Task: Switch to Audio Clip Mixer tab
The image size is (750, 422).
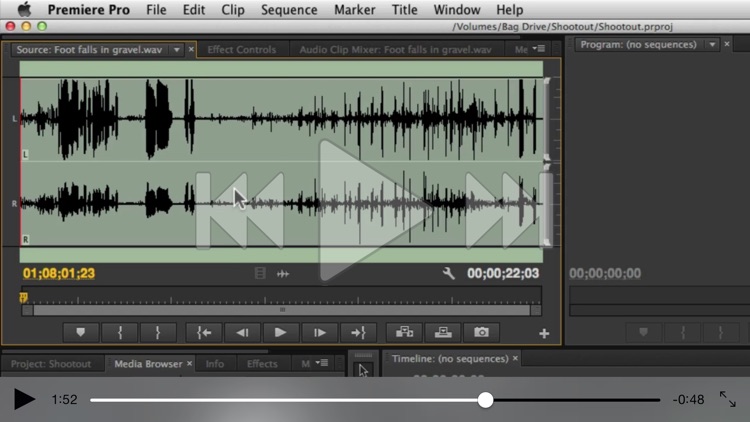Action: (395, 50)
